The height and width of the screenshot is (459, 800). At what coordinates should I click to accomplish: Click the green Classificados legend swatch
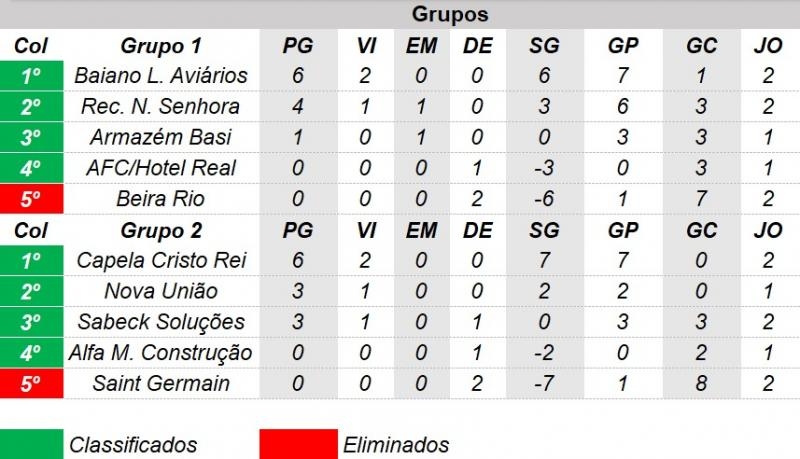[x=32, y=444]
